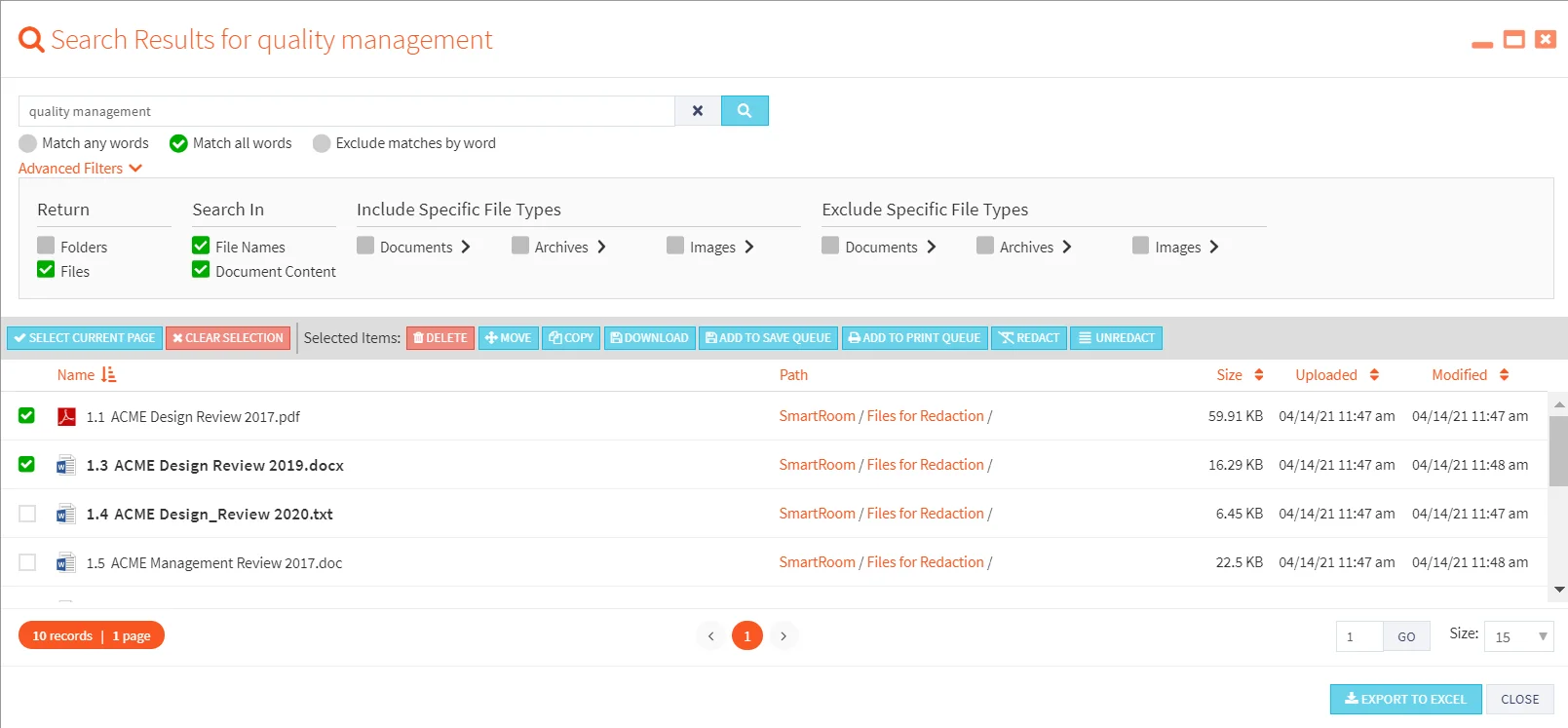Enable the Folders return checkbox
Image resolution: width=1568 pixels, height=728 pixels.
pos(46,246)
